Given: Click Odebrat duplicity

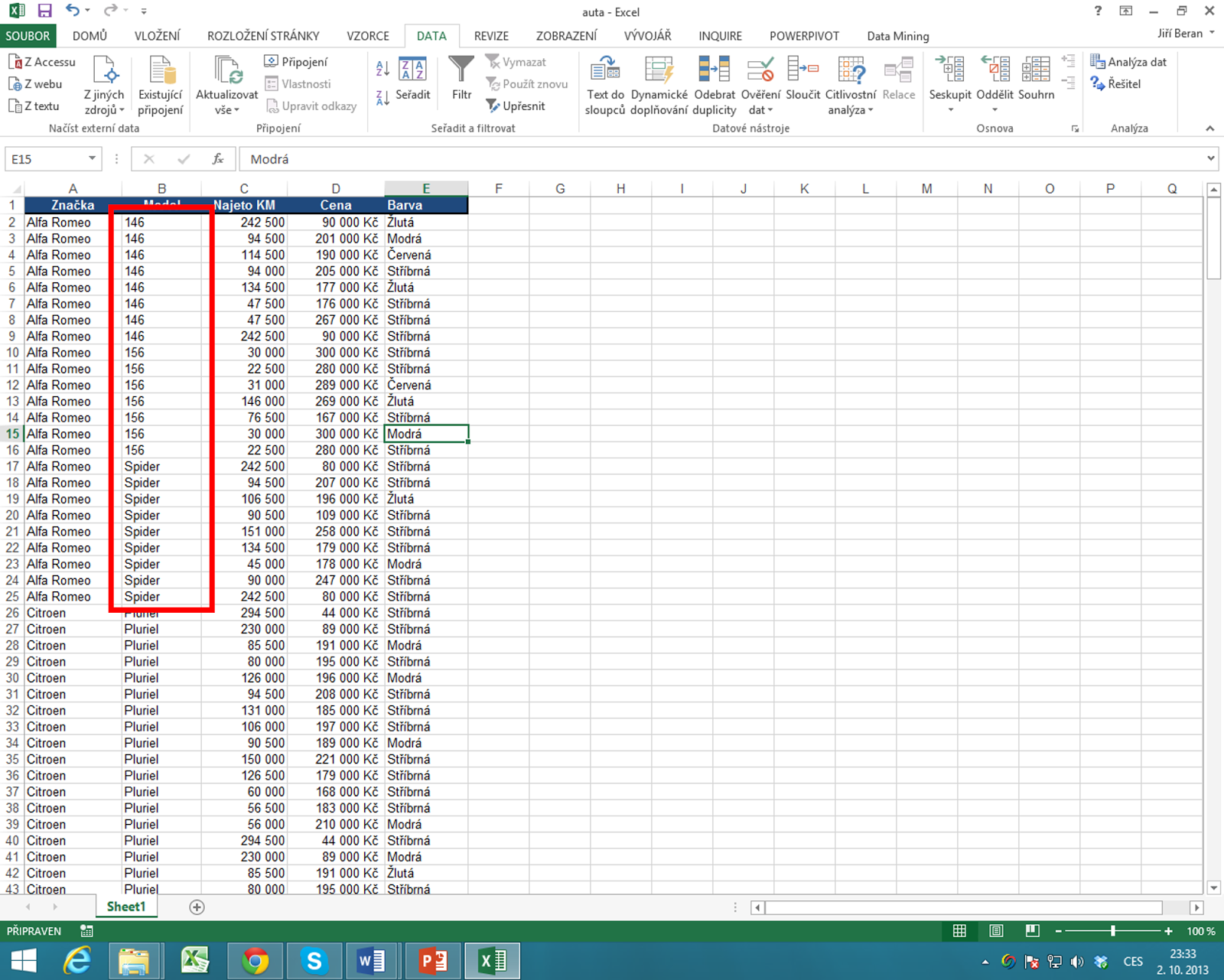Looking at the screenshot, I should 714,85.
